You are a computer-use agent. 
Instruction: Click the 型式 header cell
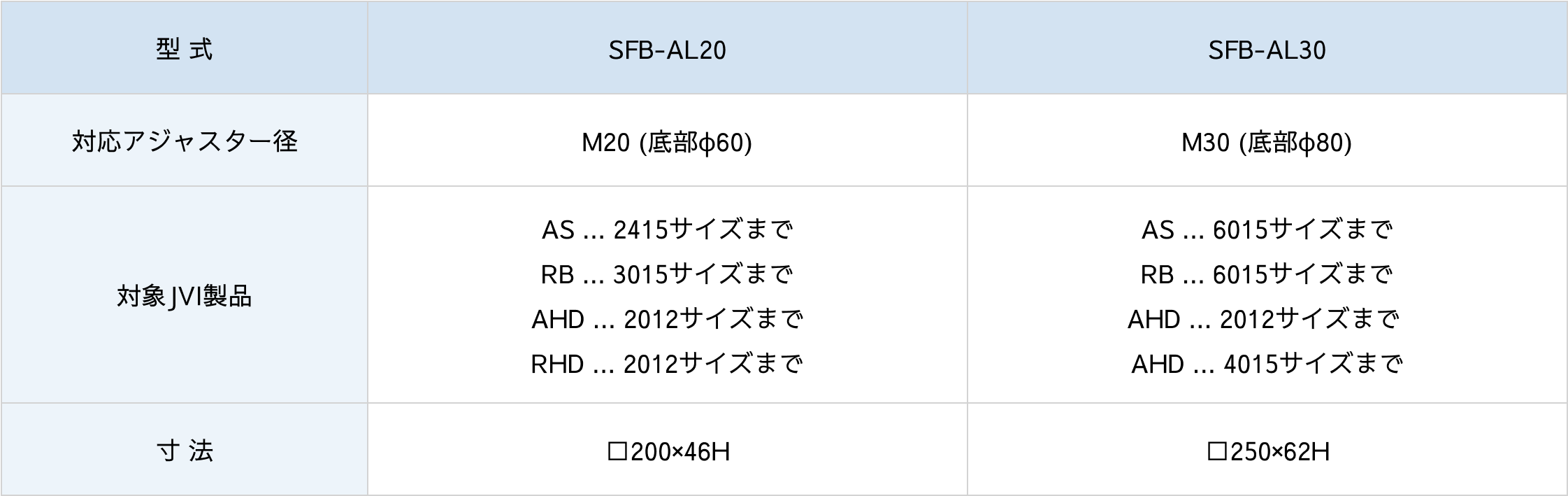pyautogui.click(x=185, y=50)
